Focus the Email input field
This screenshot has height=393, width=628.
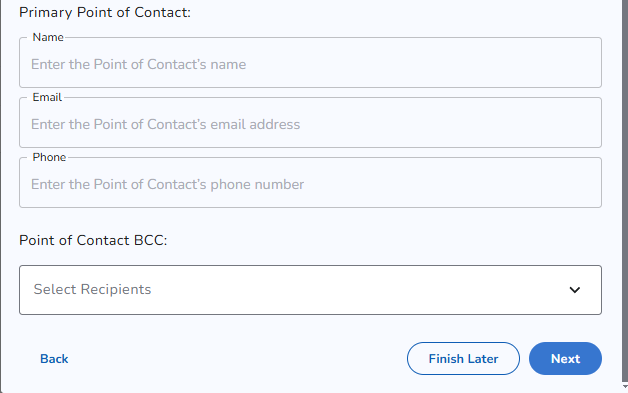click(310, 123)
